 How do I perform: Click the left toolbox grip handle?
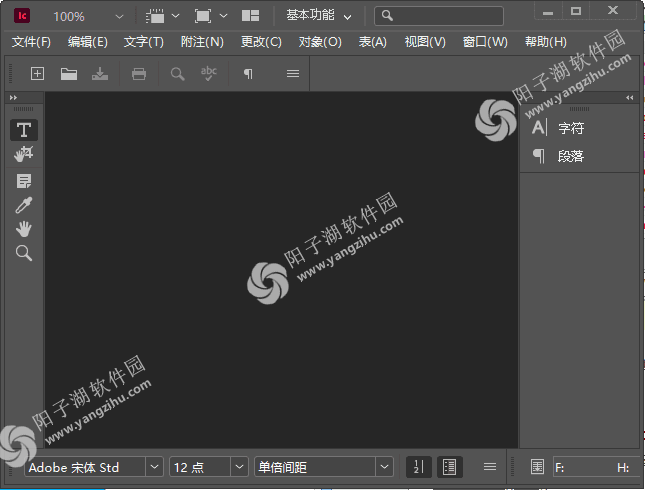[23, 109]
